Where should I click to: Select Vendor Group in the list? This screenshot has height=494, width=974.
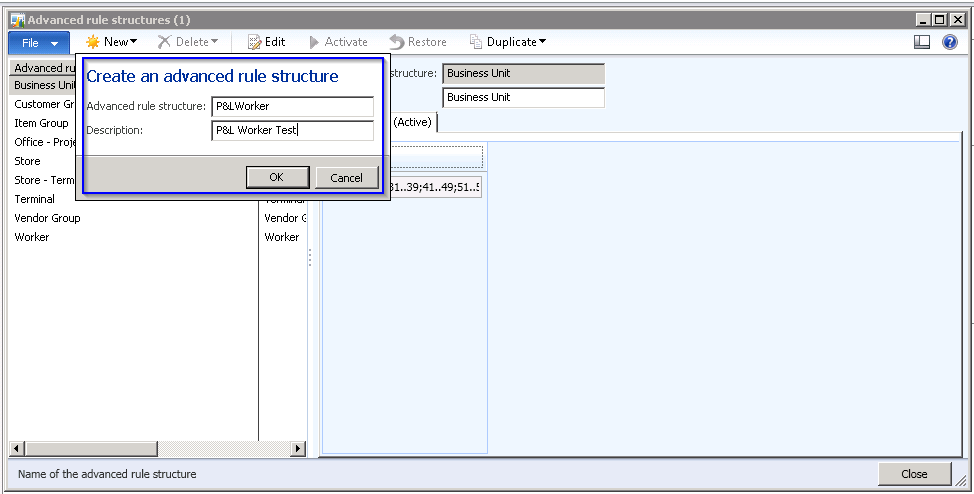[47, 218]
